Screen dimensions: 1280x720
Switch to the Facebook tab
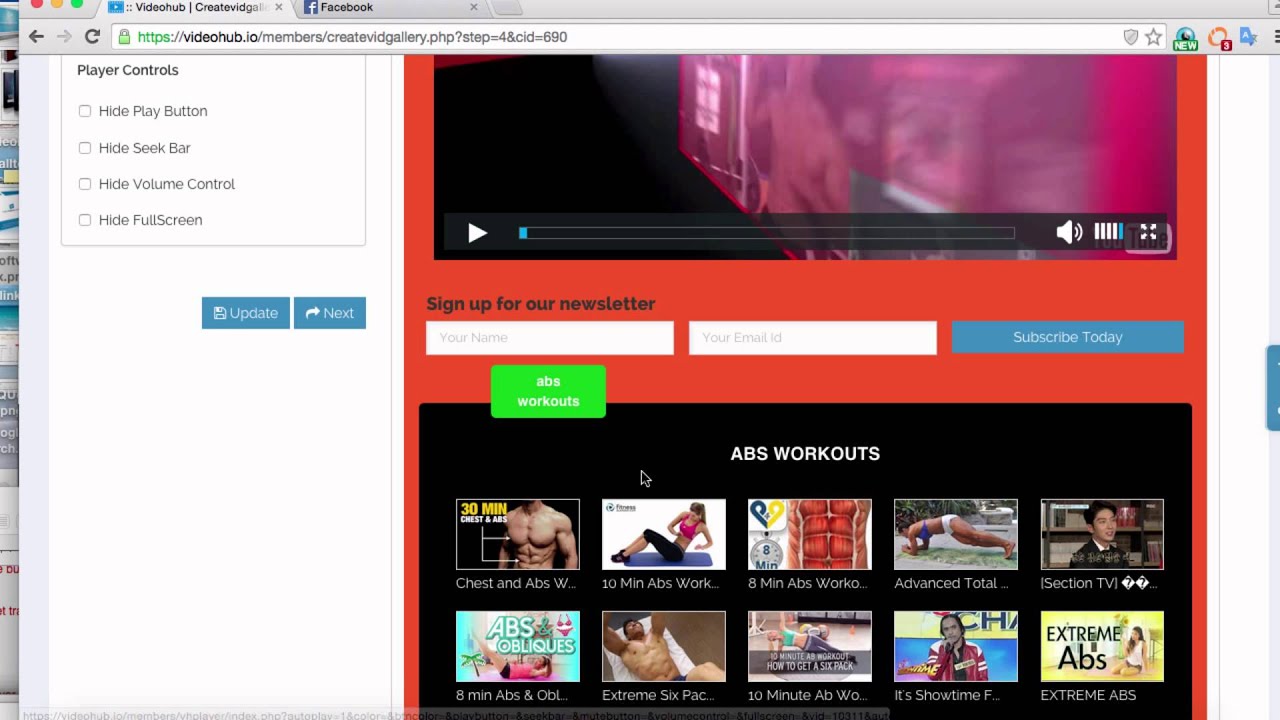point(390,7)
